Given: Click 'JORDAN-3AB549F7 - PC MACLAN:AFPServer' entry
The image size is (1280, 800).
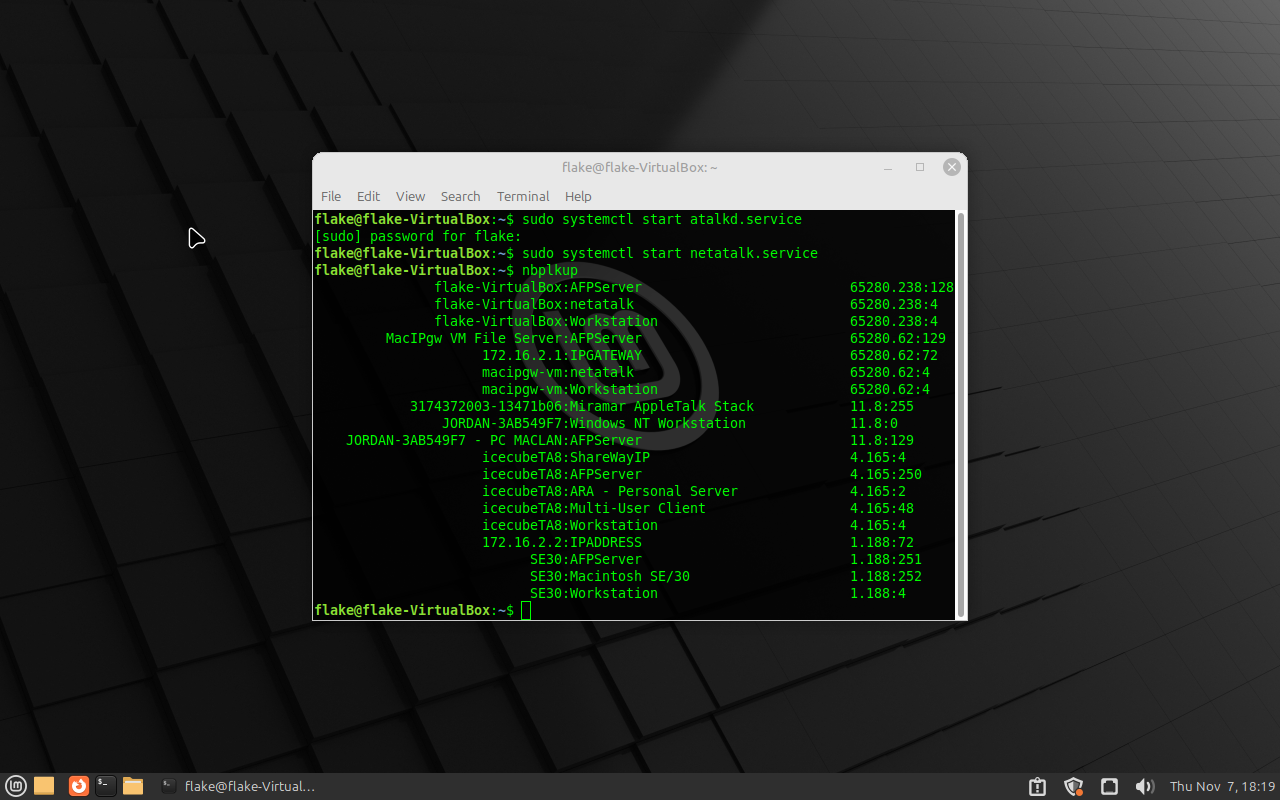Looking at the screenshot, I should click(494, 440).
